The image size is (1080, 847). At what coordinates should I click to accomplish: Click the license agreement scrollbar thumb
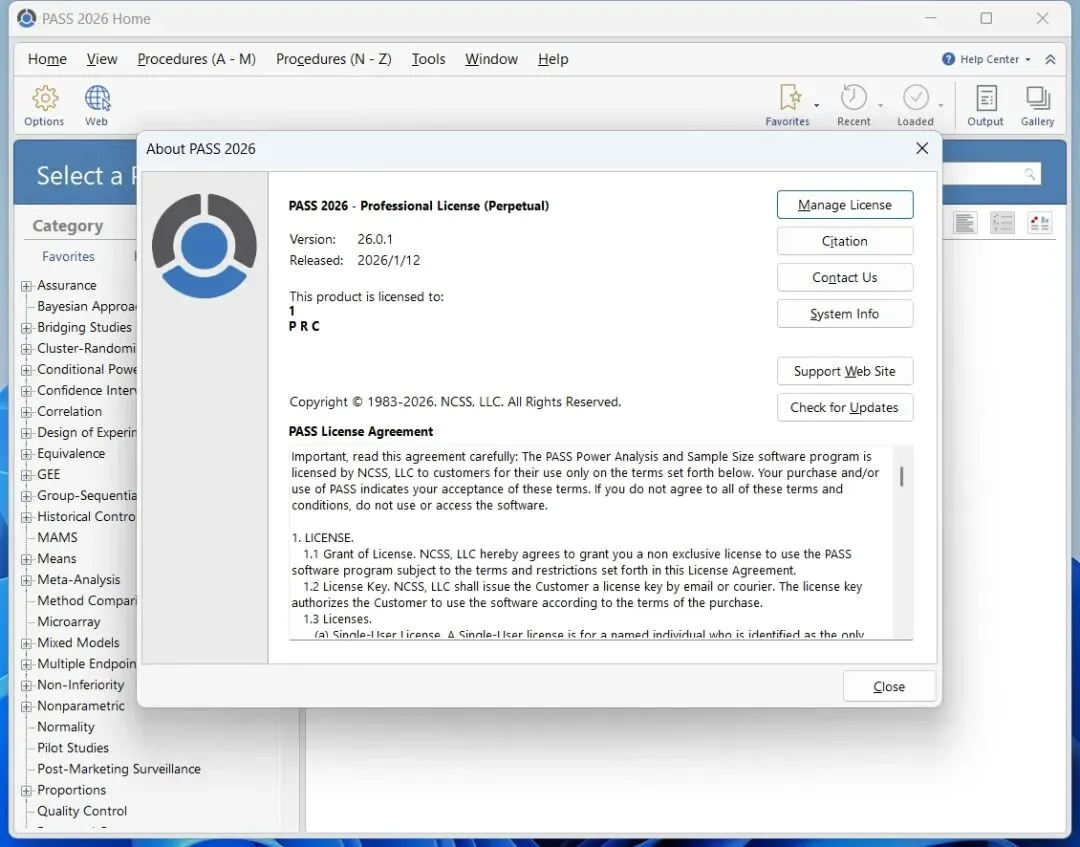pos(902,476)
